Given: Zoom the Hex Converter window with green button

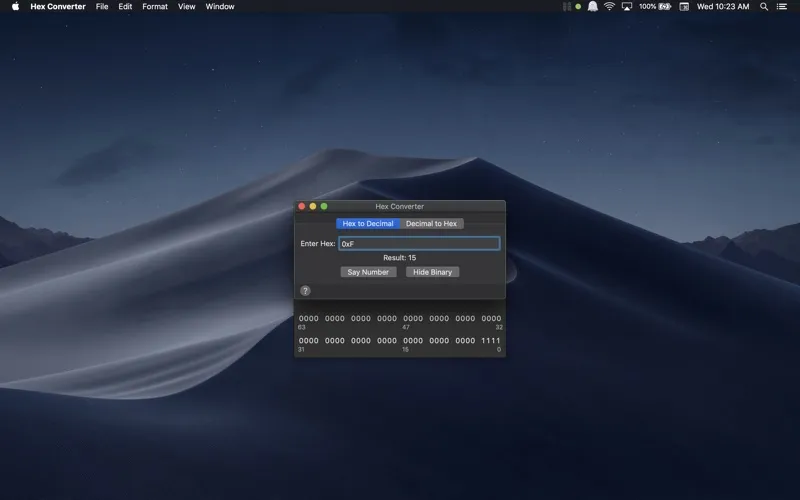Looking at the screenshot, I should tap(324, 206).
